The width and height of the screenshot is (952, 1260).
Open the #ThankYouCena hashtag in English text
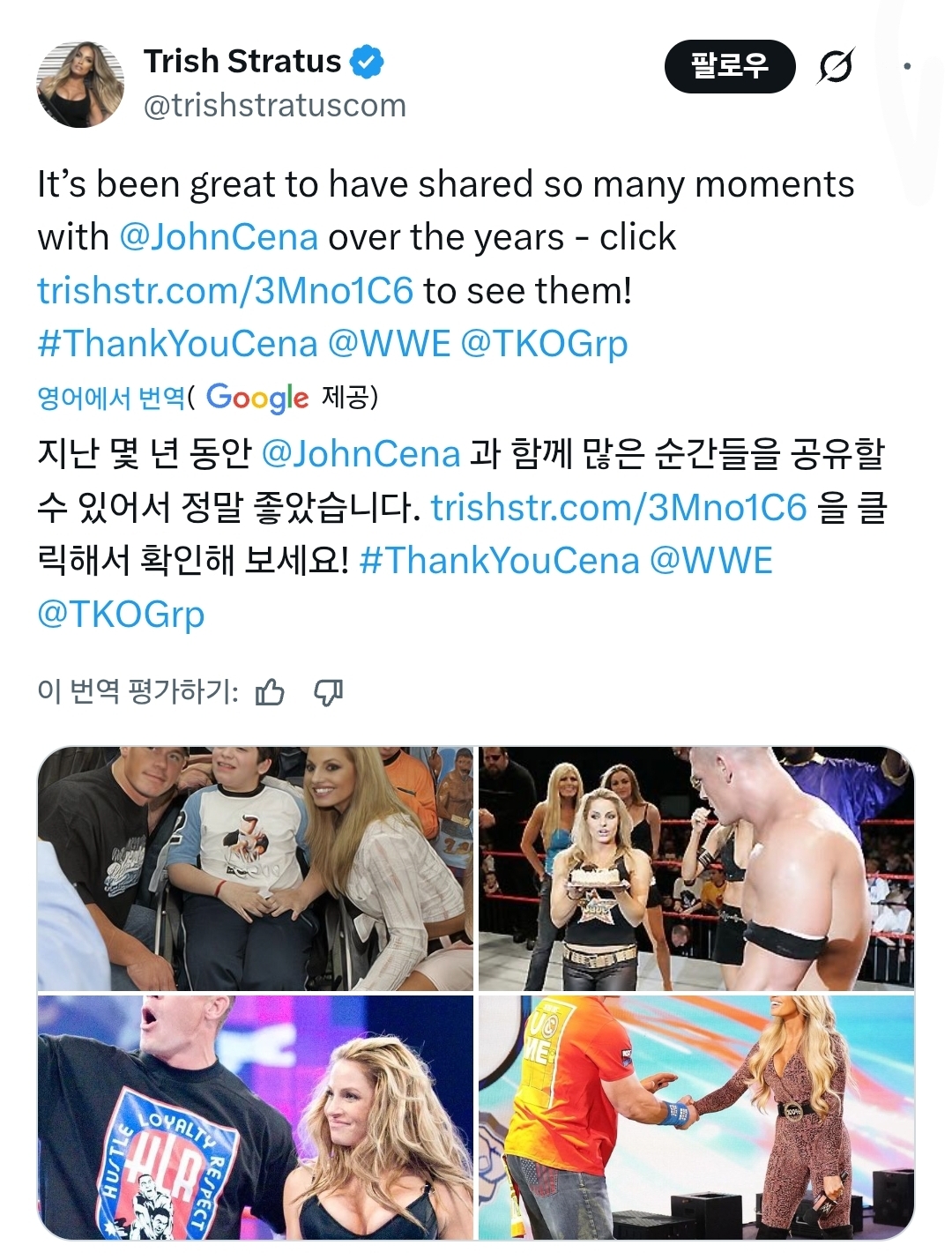pyautogui.click(x=177, y=343)
